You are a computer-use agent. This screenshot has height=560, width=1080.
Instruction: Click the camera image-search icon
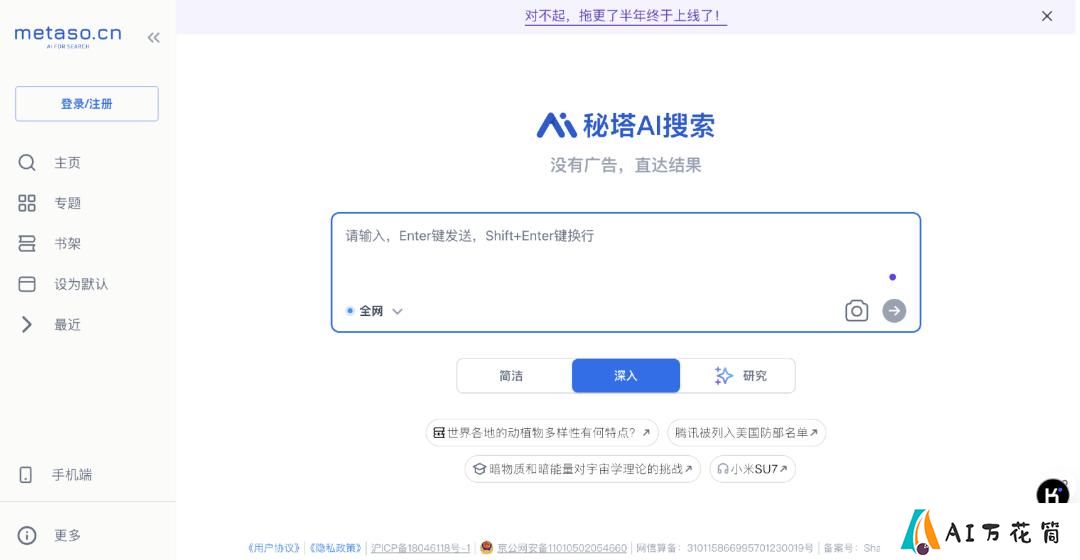856,311
